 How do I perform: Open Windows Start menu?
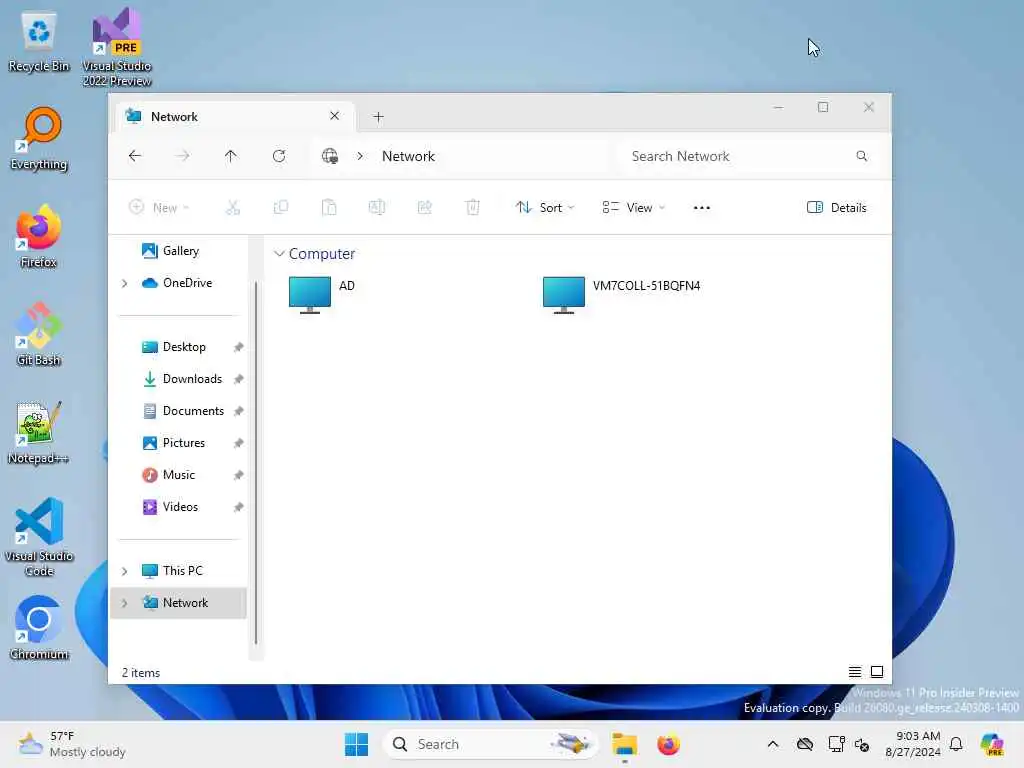pyautogui.click(x=356, y=744)
